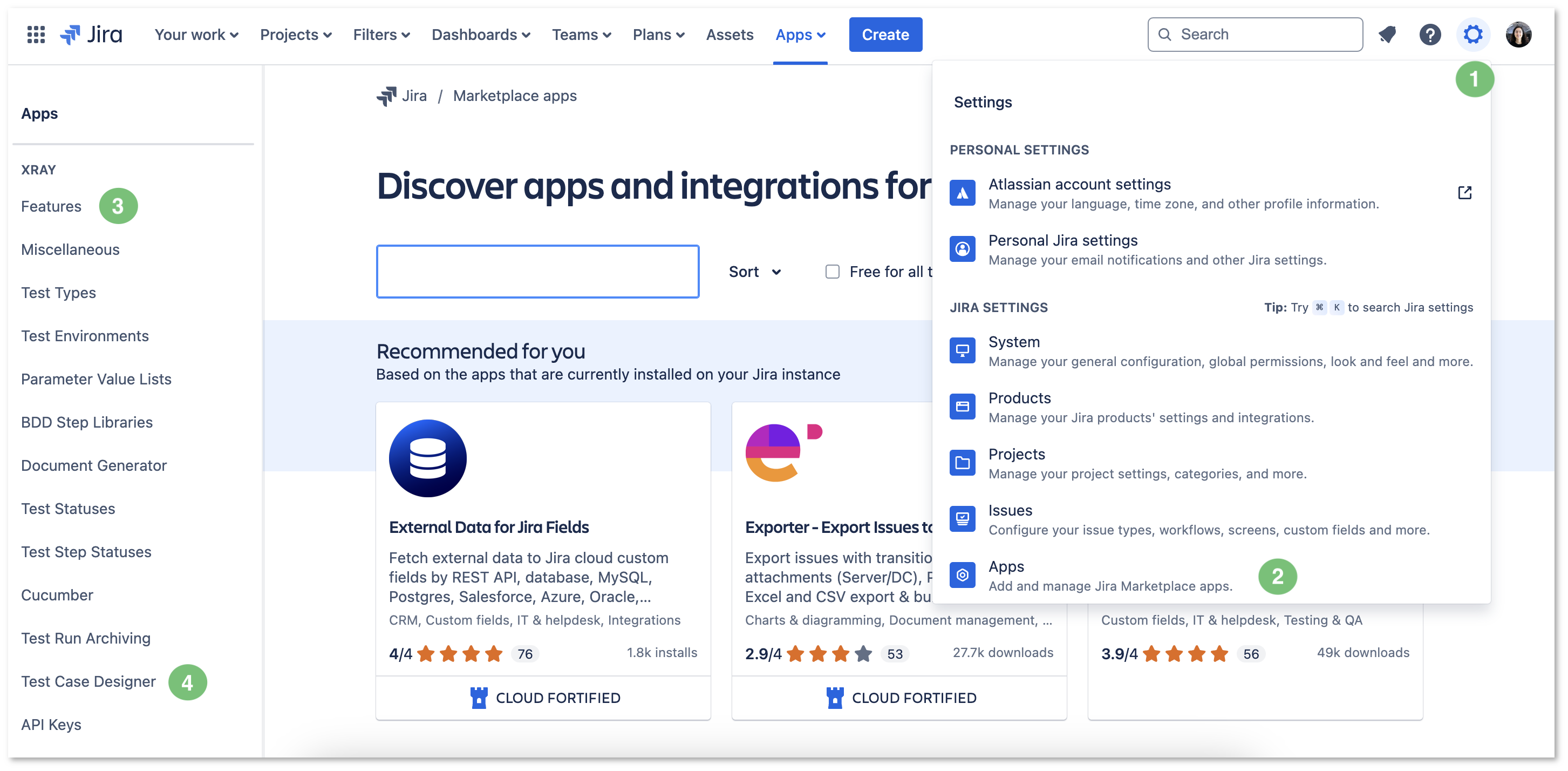Open the Sort dropdown

(755, 272)
